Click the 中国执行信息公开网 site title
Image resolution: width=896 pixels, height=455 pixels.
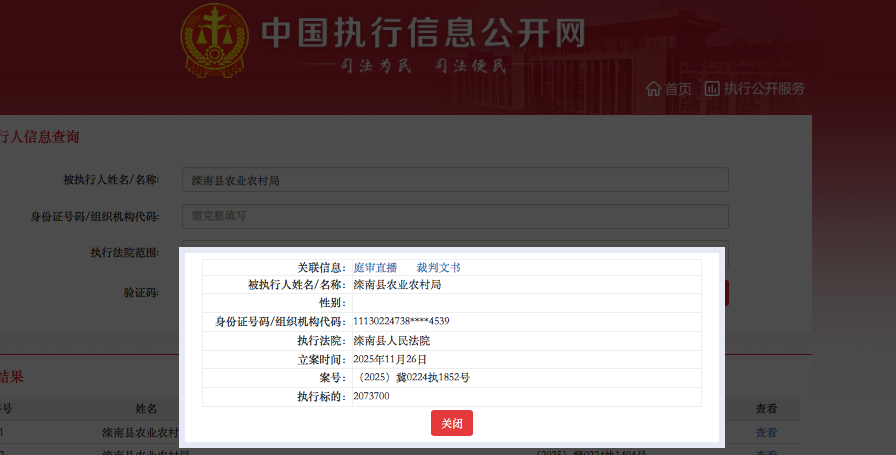coord(422,33)
